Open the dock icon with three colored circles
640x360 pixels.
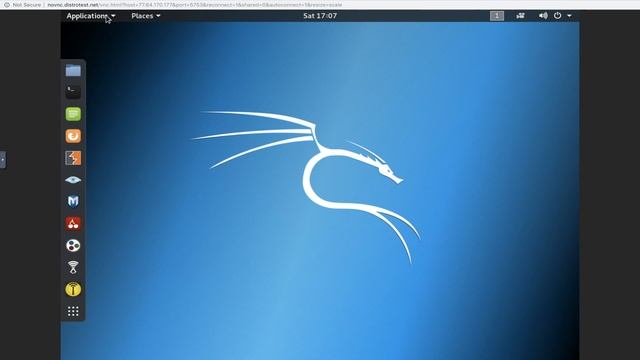point(73,245)
